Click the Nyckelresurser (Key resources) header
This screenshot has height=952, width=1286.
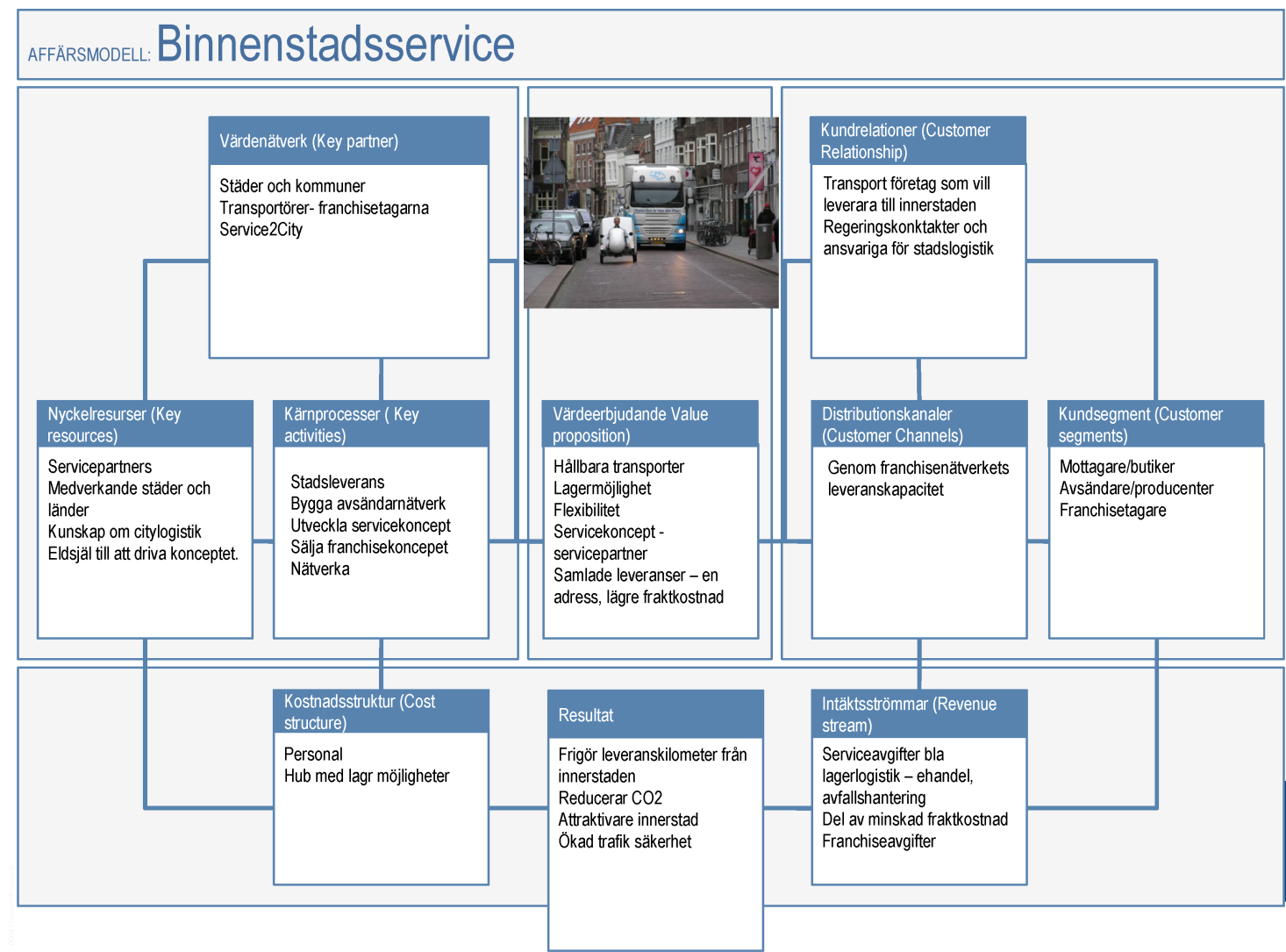click(145, 424)
